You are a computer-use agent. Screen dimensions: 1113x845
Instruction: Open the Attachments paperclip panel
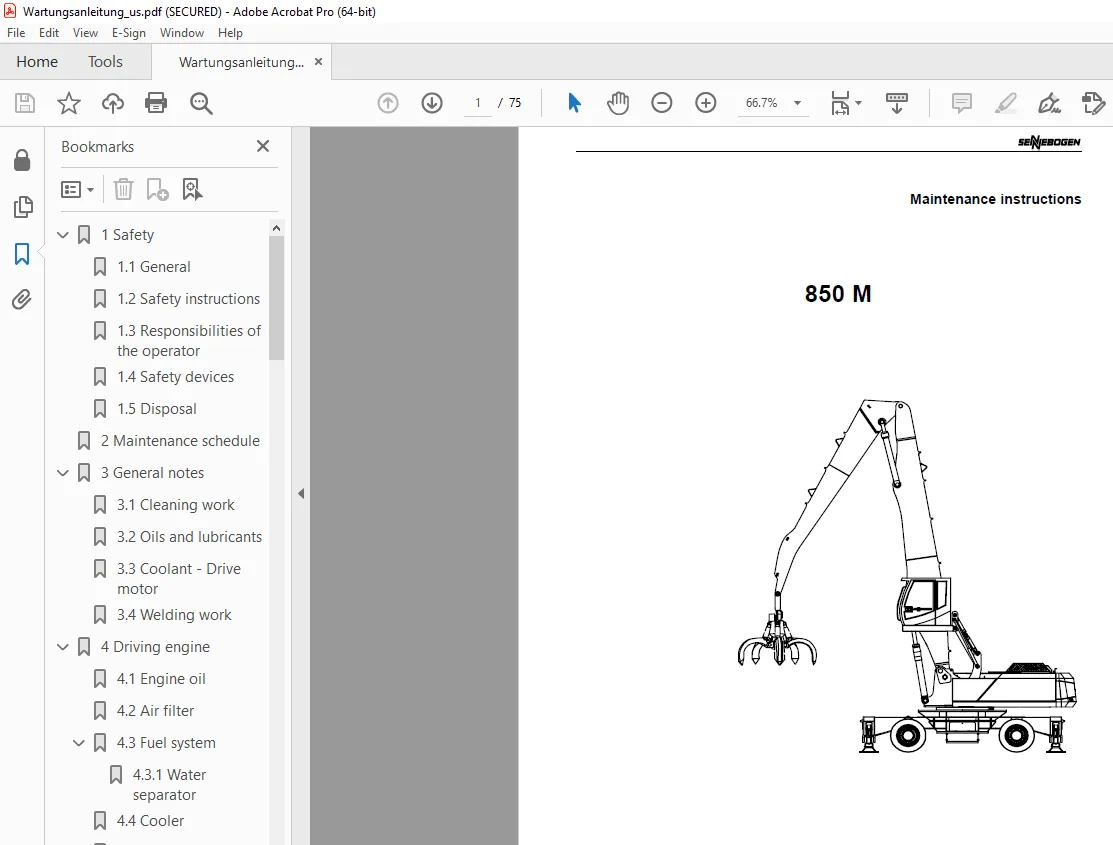coord(22,300)
